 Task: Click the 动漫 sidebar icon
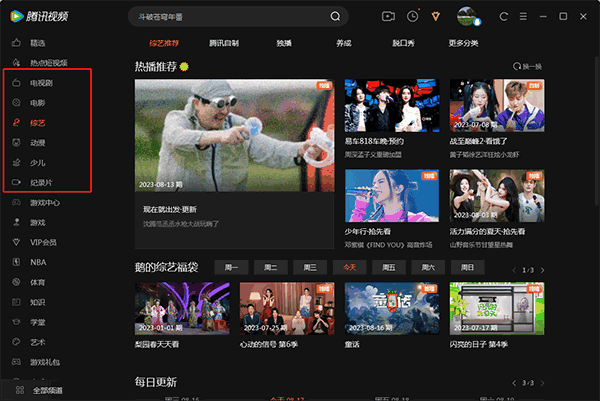[16, 142]
